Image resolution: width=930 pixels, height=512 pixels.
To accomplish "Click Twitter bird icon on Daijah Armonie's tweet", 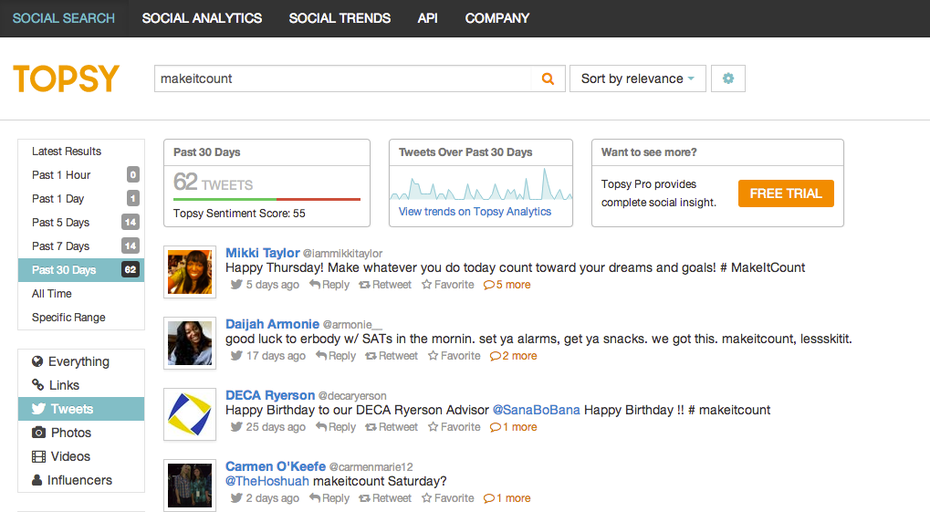I will (x=237, y=355).
